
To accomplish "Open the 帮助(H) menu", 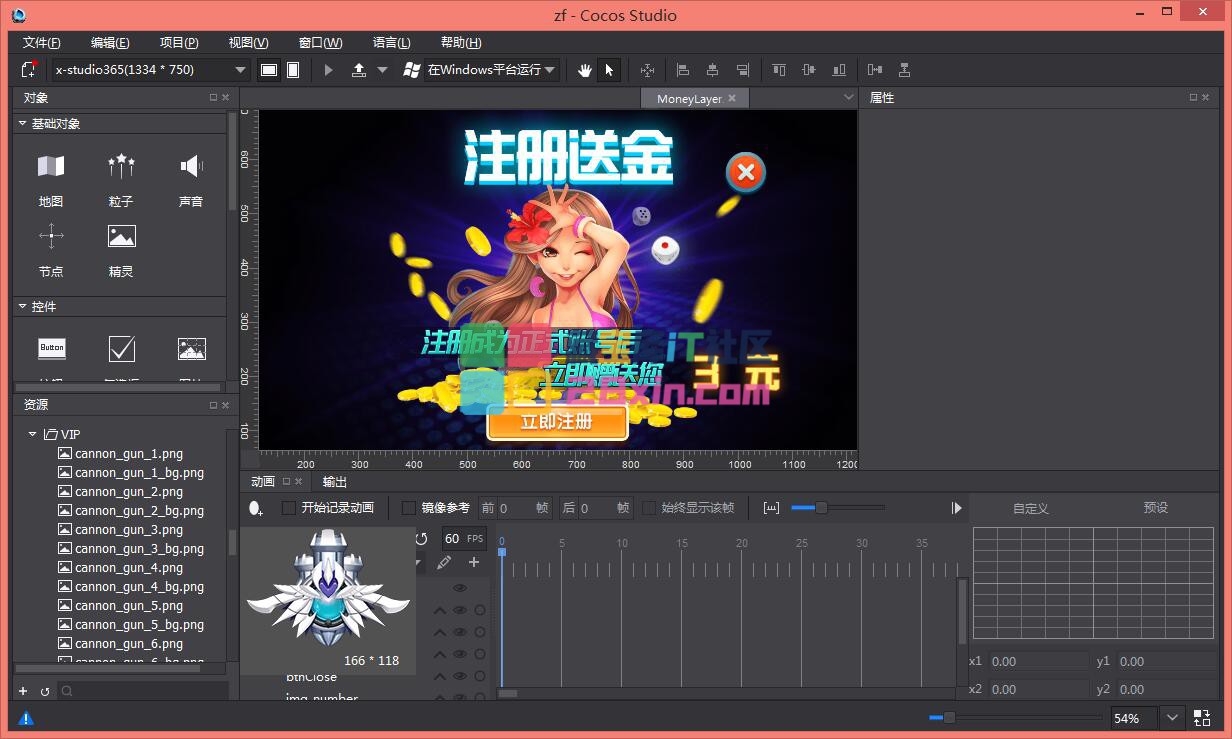I will pos(461,43).
